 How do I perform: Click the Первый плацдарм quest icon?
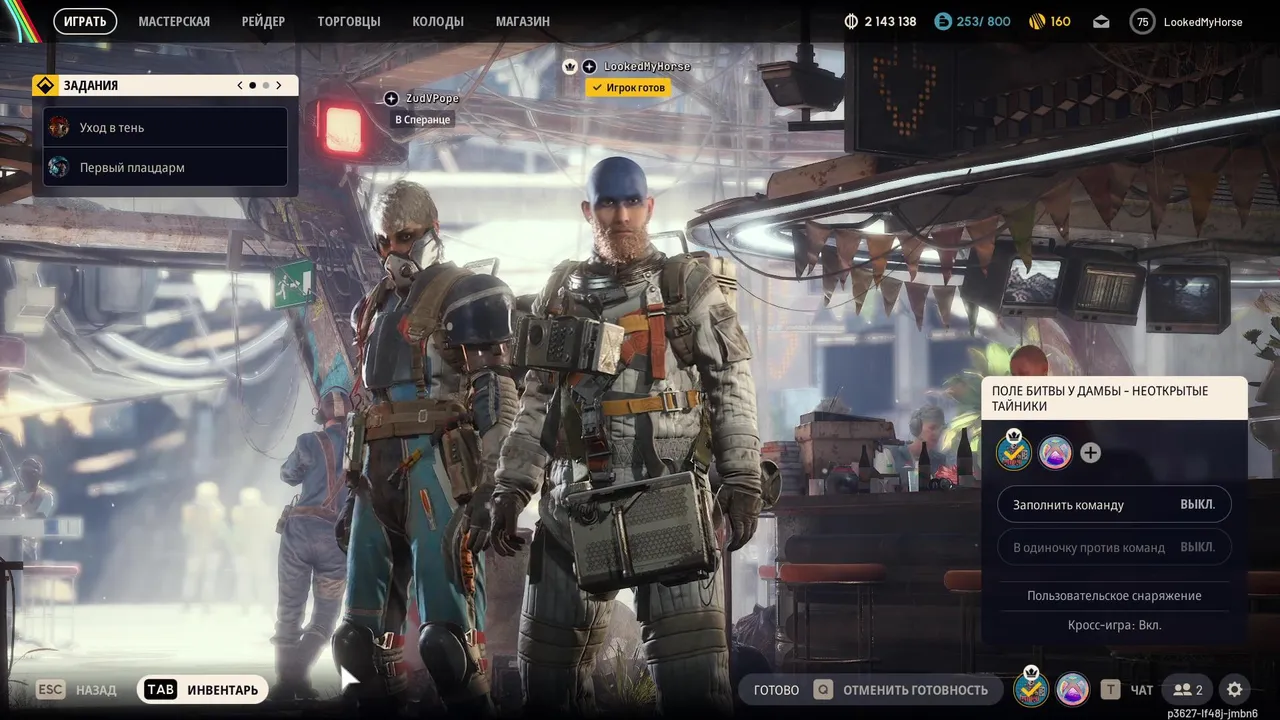tap(59, 167)
